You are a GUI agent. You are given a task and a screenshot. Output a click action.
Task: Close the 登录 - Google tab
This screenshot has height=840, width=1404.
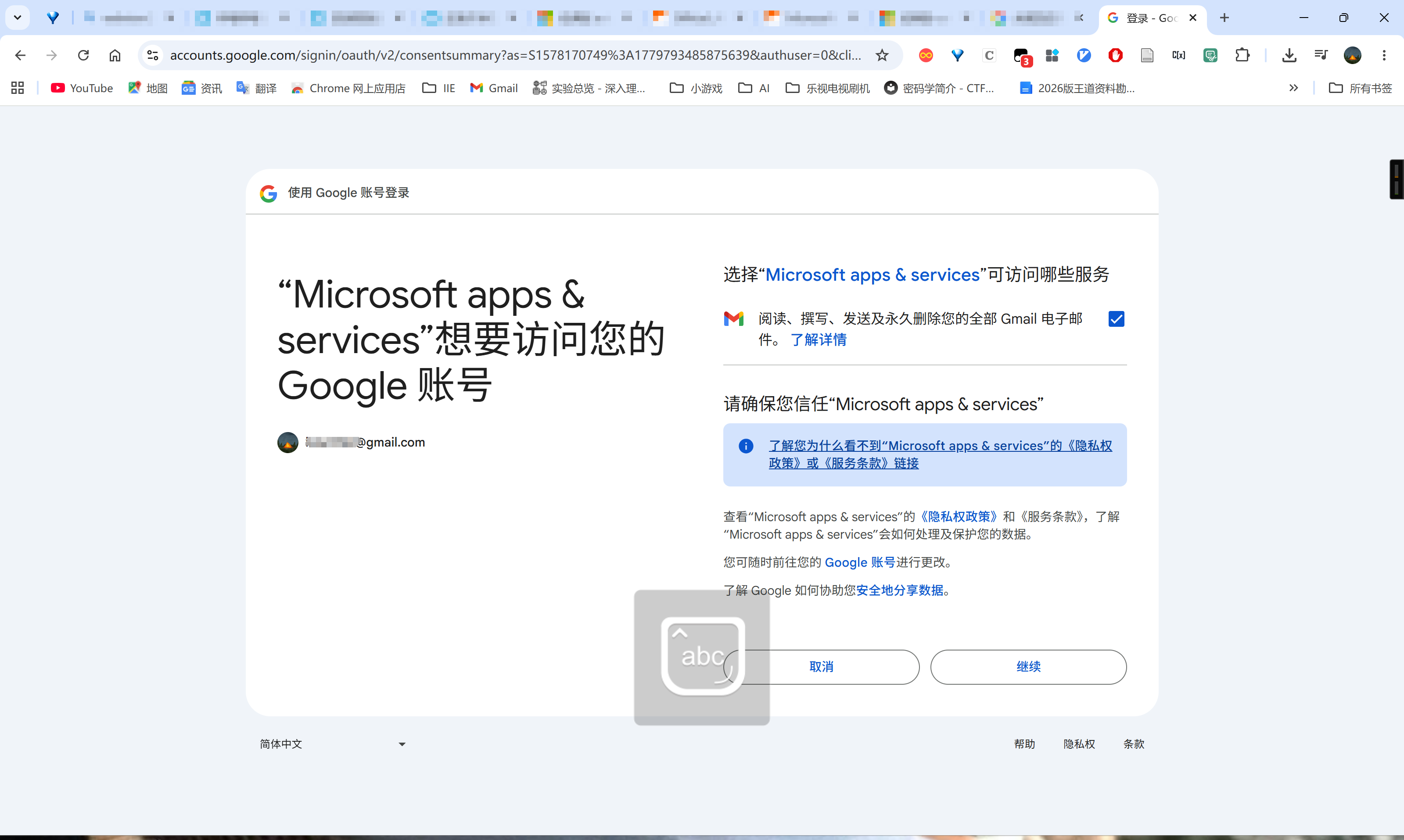[x=1193, y=18]
